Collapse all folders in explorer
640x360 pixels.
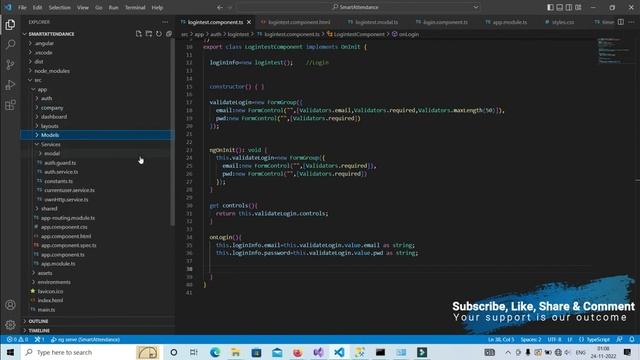(x=169, y=34)
